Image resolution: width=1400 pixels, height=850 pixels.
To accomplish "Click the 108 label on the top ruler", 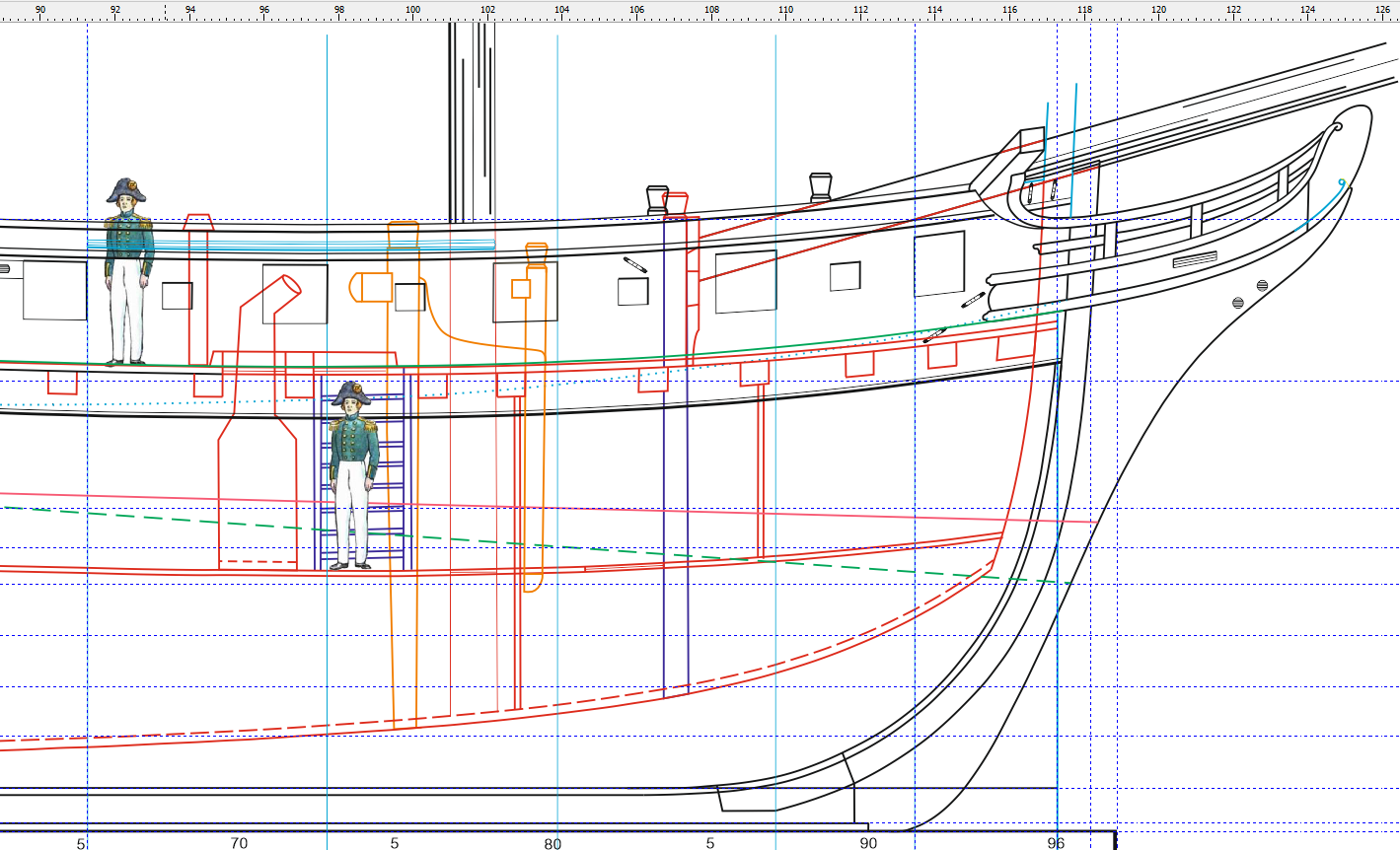I will 711,10.
